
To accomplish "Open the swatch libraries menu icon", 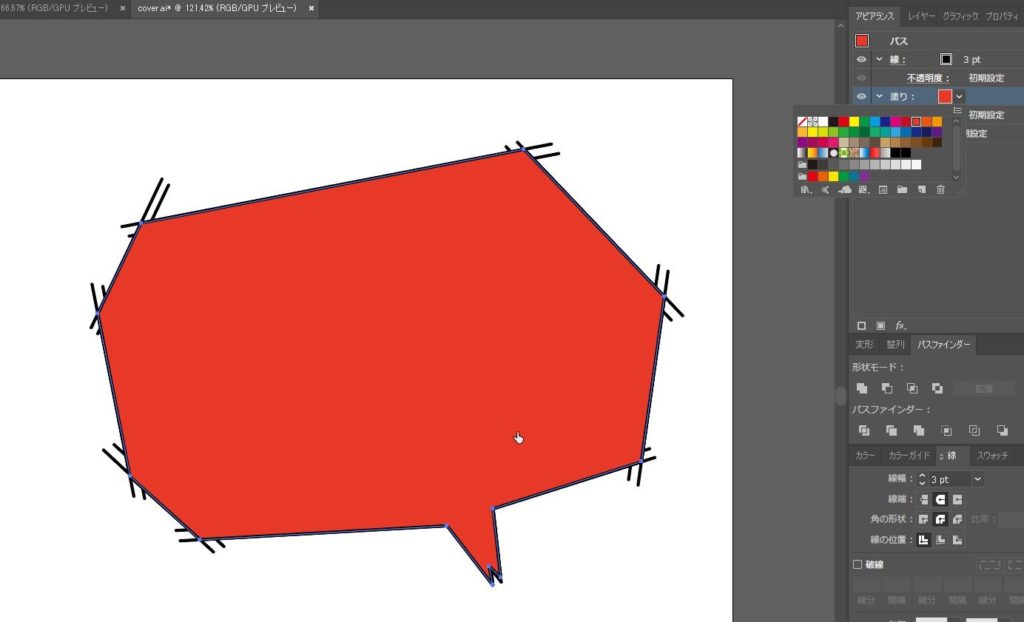I will [x=804, y=189].
